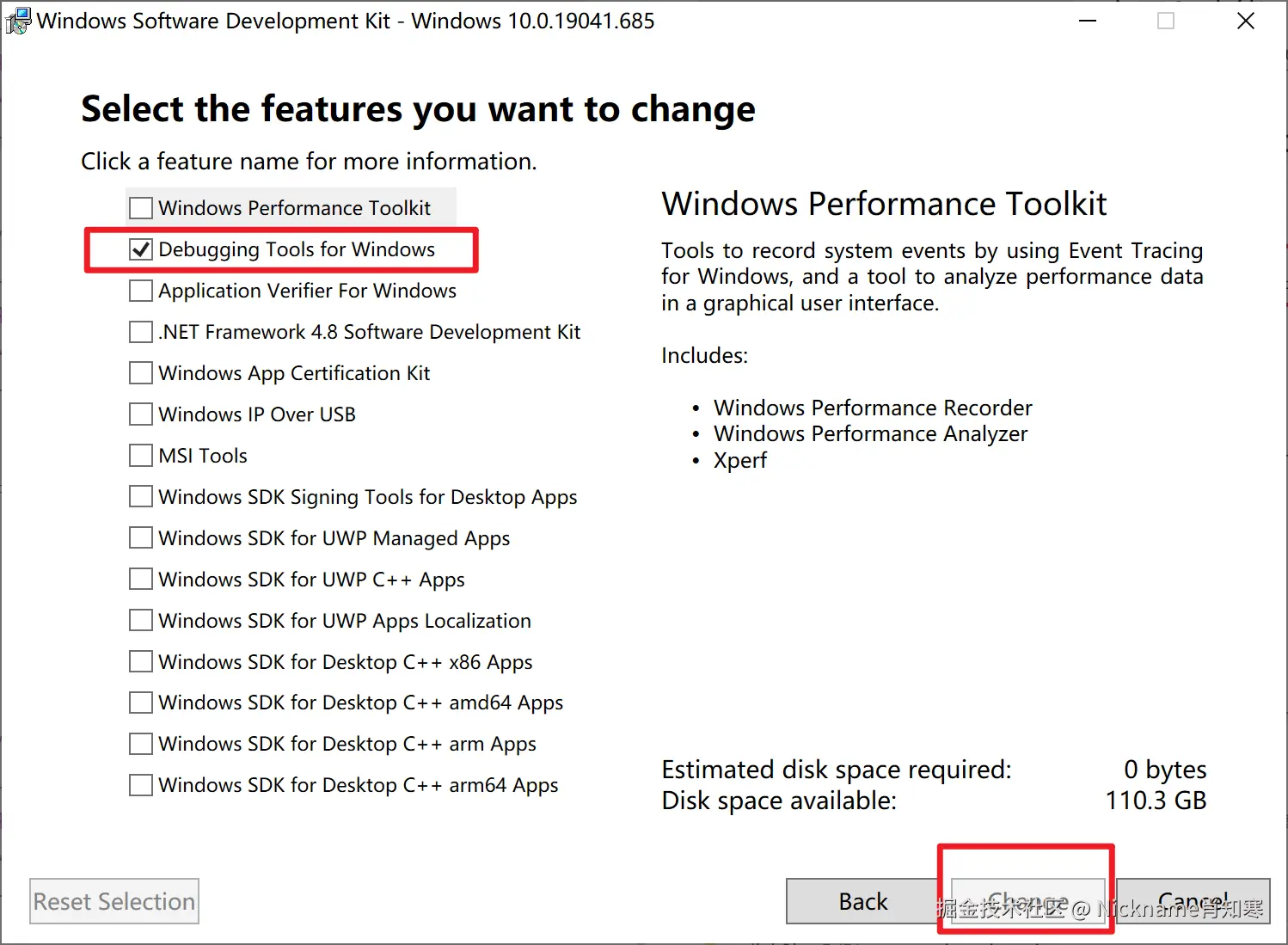Check the Windows Performance Toolkit checkbox

(141, 208)
